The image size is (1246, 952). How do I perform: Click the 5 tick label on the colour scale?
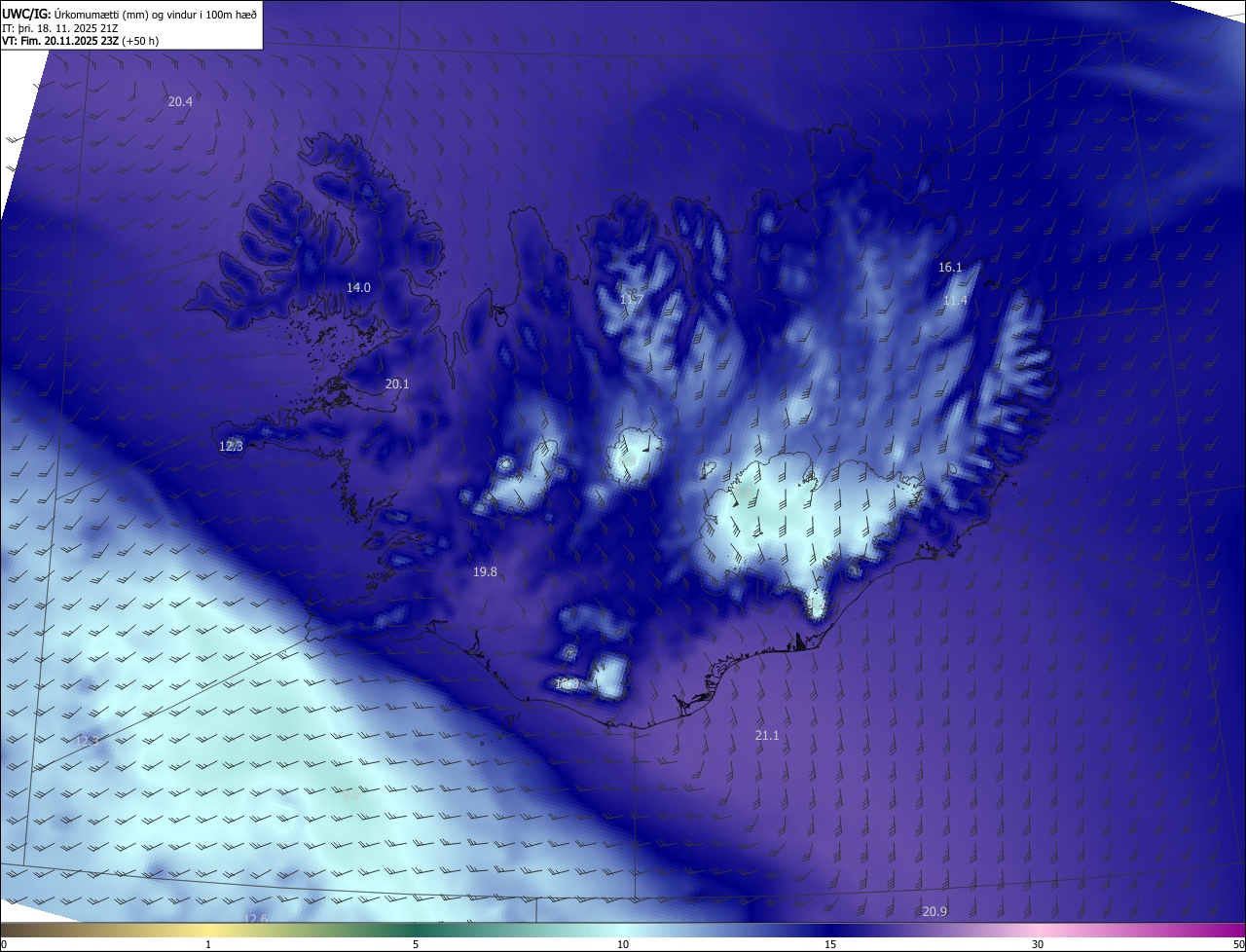[416, 944]
